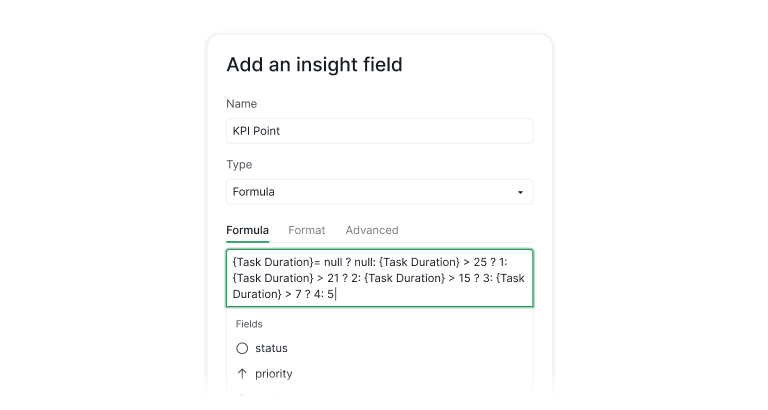Open the Type combo box showing Formula
Screen dimensions: 768x410
[379, 192]
